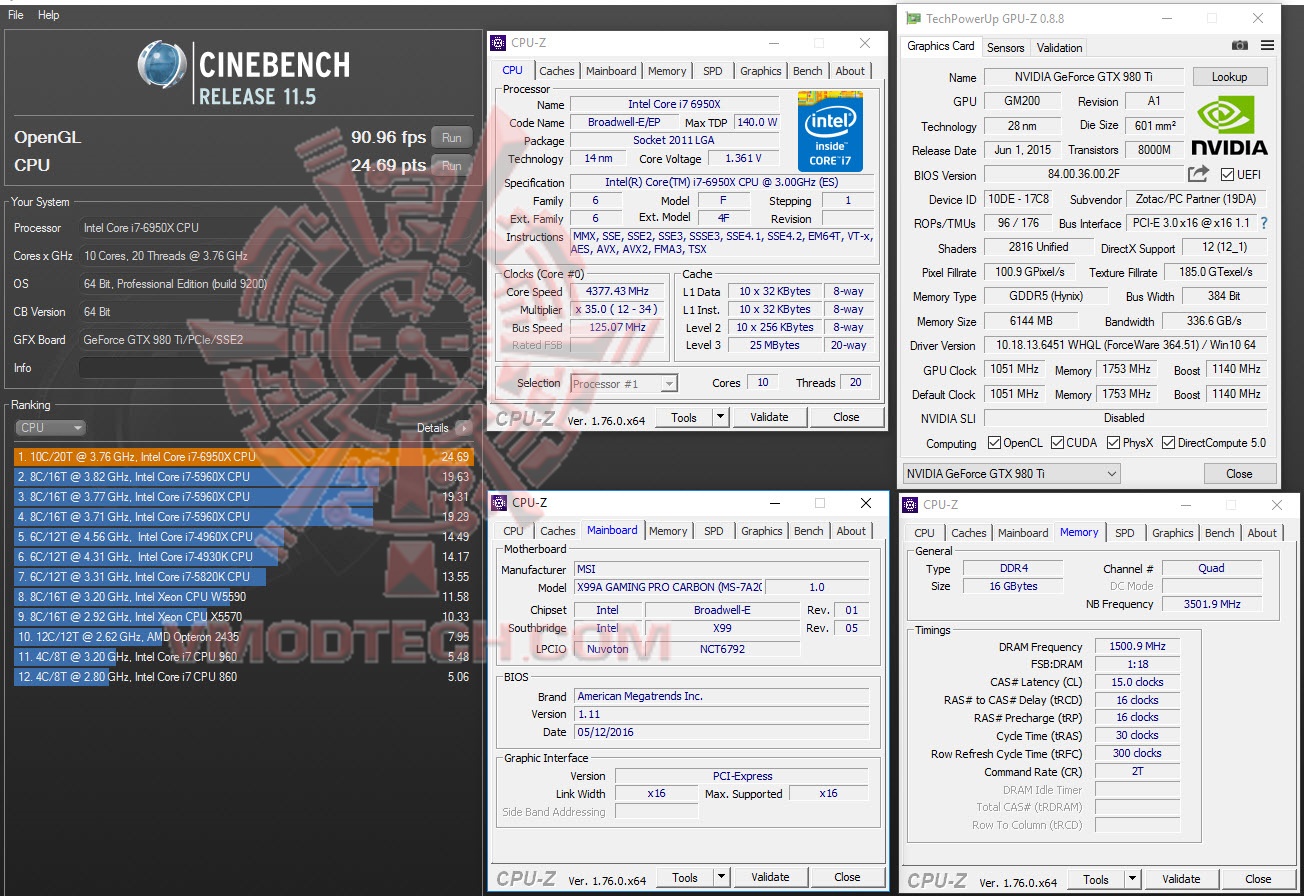
Task: Click the Details arrow icon in Ranking
Action: tap(462, 428)
